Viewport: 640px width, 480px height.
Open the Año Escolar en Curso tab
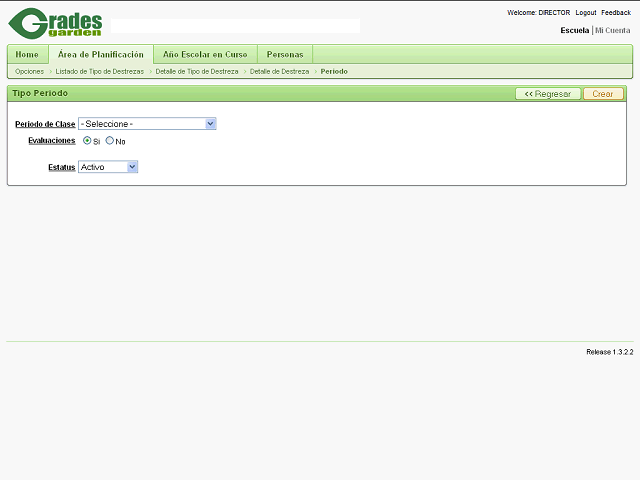(x=205, y=54)
